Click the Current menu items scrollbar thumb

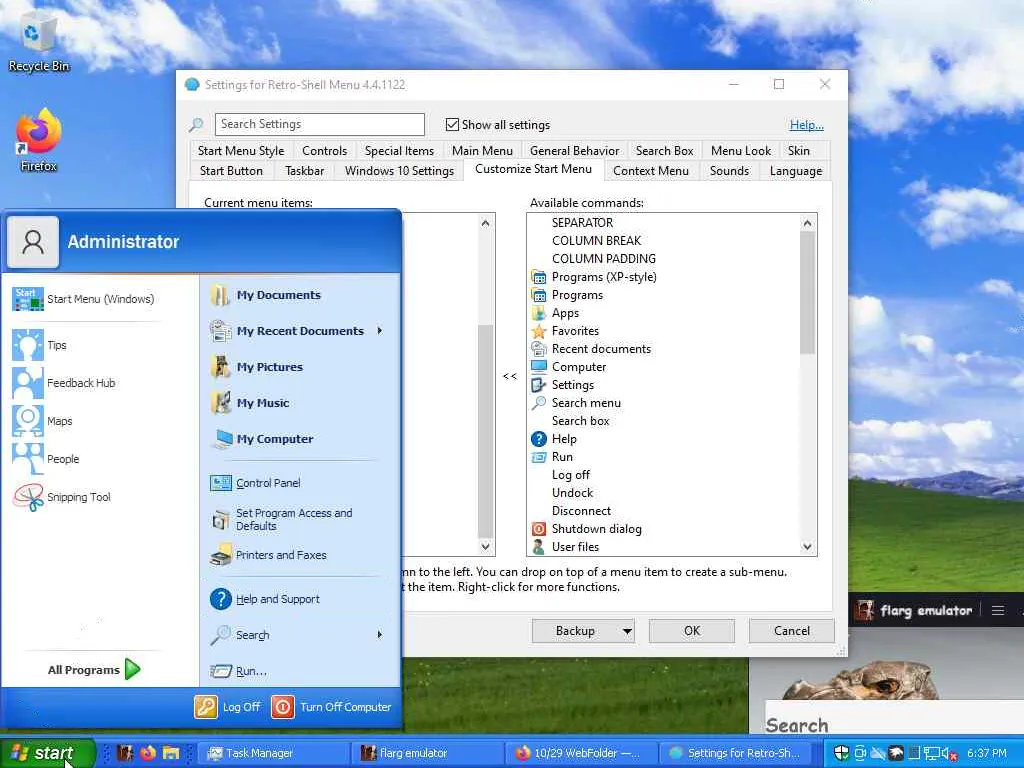pos(485,431)
